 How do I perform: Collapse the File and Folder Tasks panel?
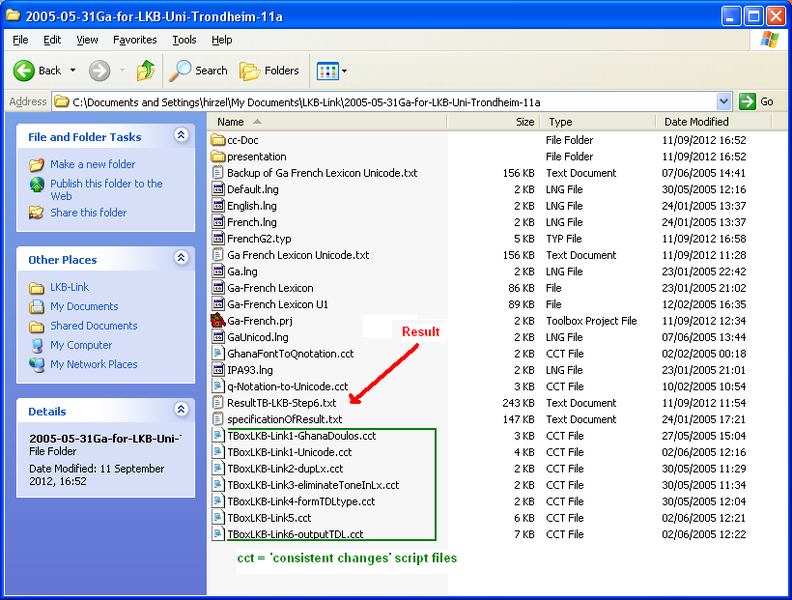tap(181, 135)
